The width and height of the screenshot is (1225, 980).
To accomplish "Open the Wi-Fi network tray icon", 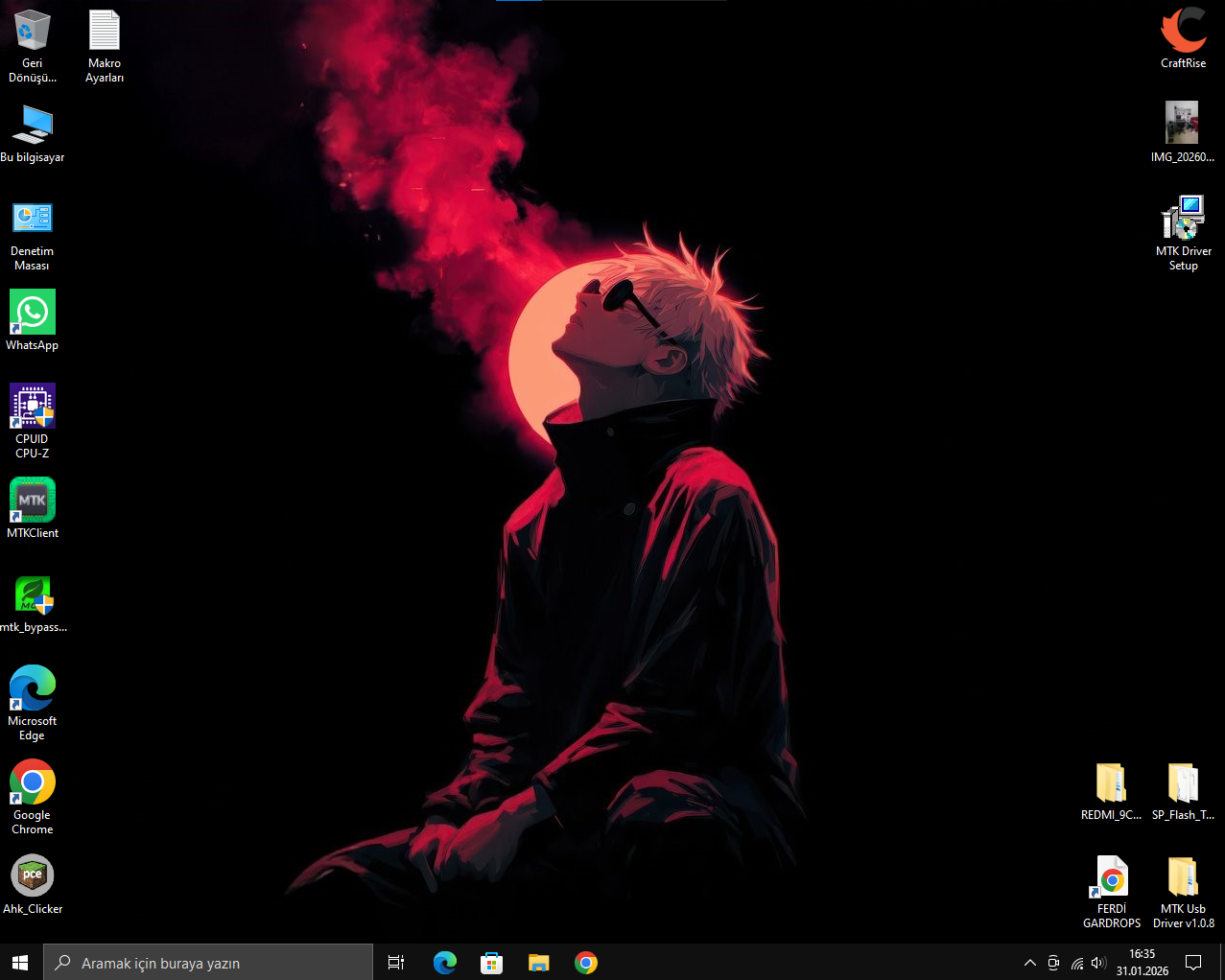I will [x=1076, y=963].
